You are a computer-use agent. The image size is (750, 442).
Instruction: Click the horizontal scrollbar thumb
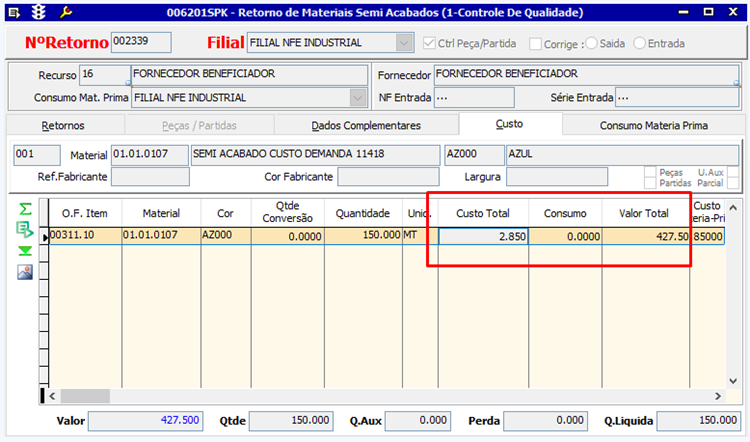click(x=85, y=396)
